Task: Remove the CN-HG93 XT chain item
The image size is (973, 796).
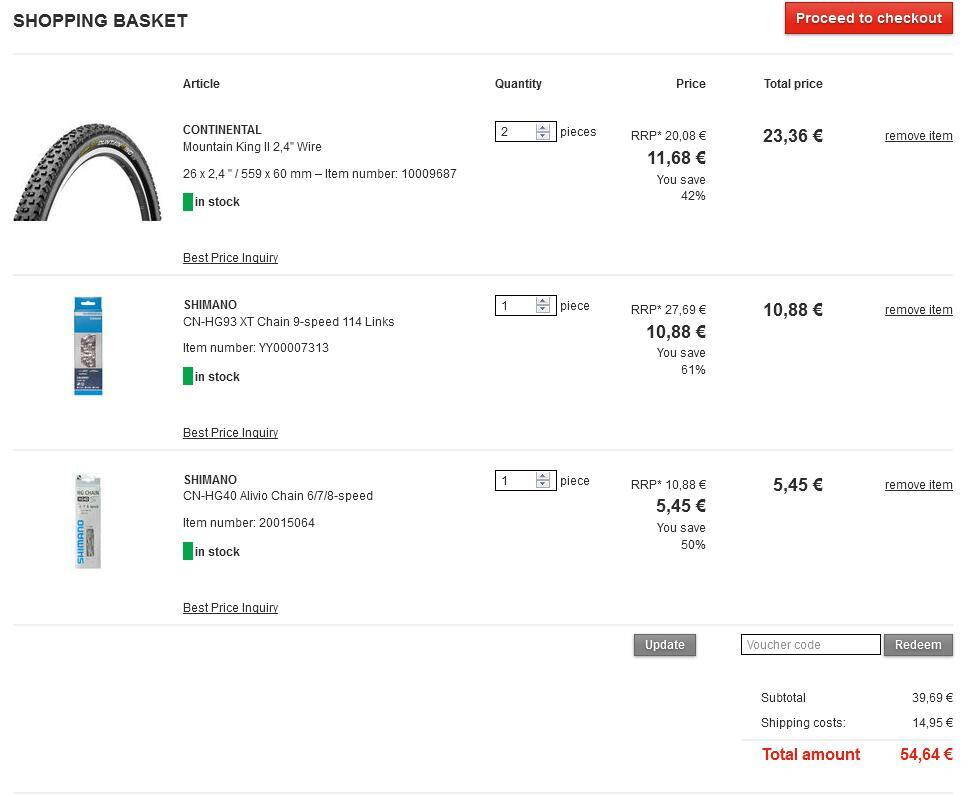Action: 918,310
